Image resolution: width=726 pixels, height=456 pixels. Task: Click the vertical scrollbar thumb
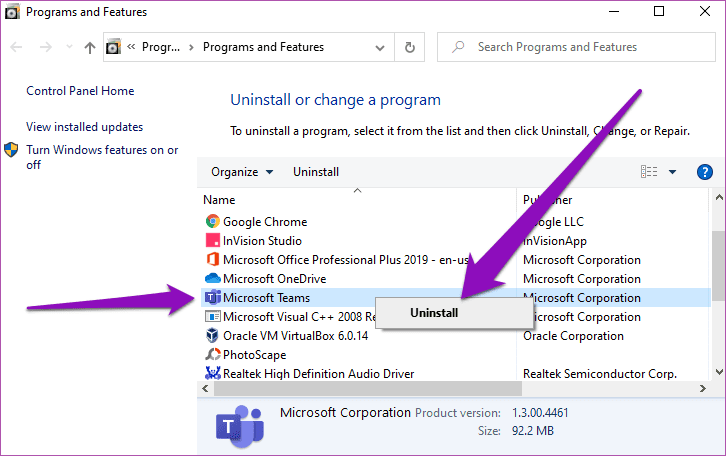[719, 266]
